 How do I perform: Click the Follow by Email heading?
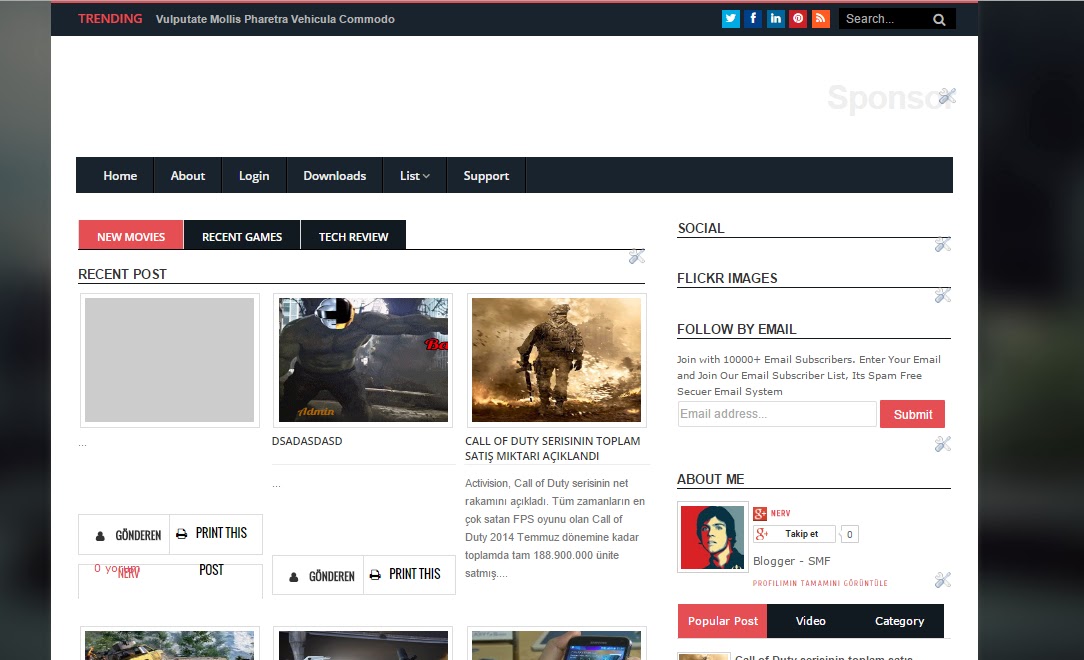[x=736, y=330]
